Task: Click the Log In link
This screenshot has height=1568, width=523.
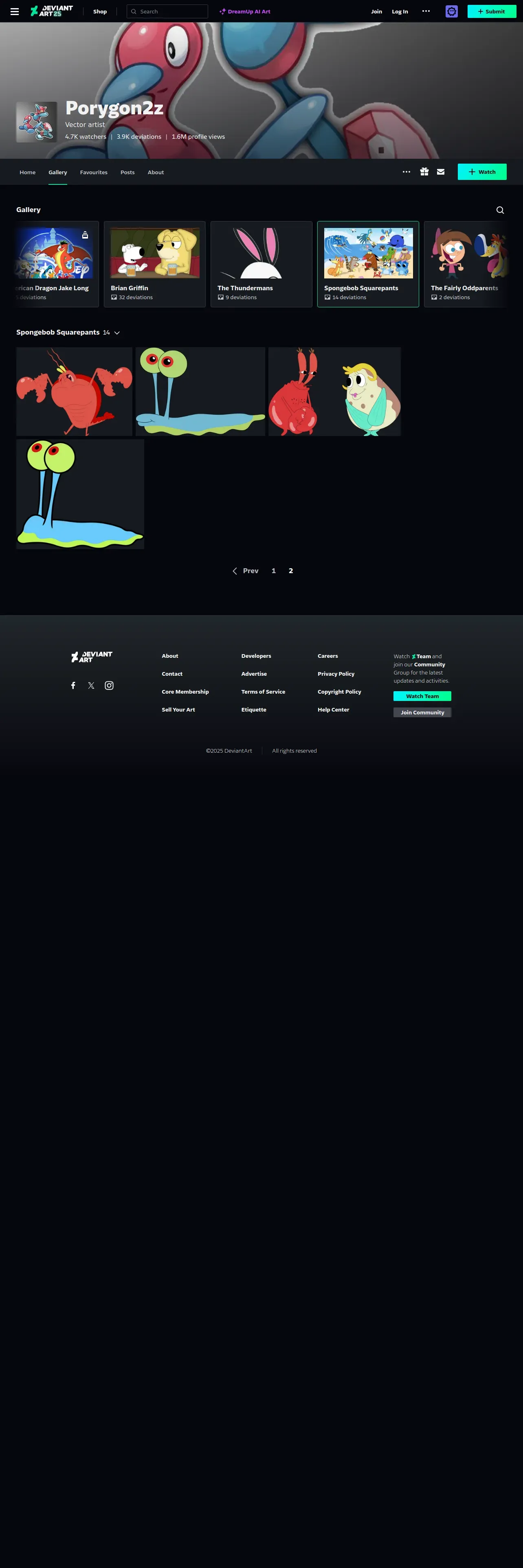Action: tap(400, 11)
